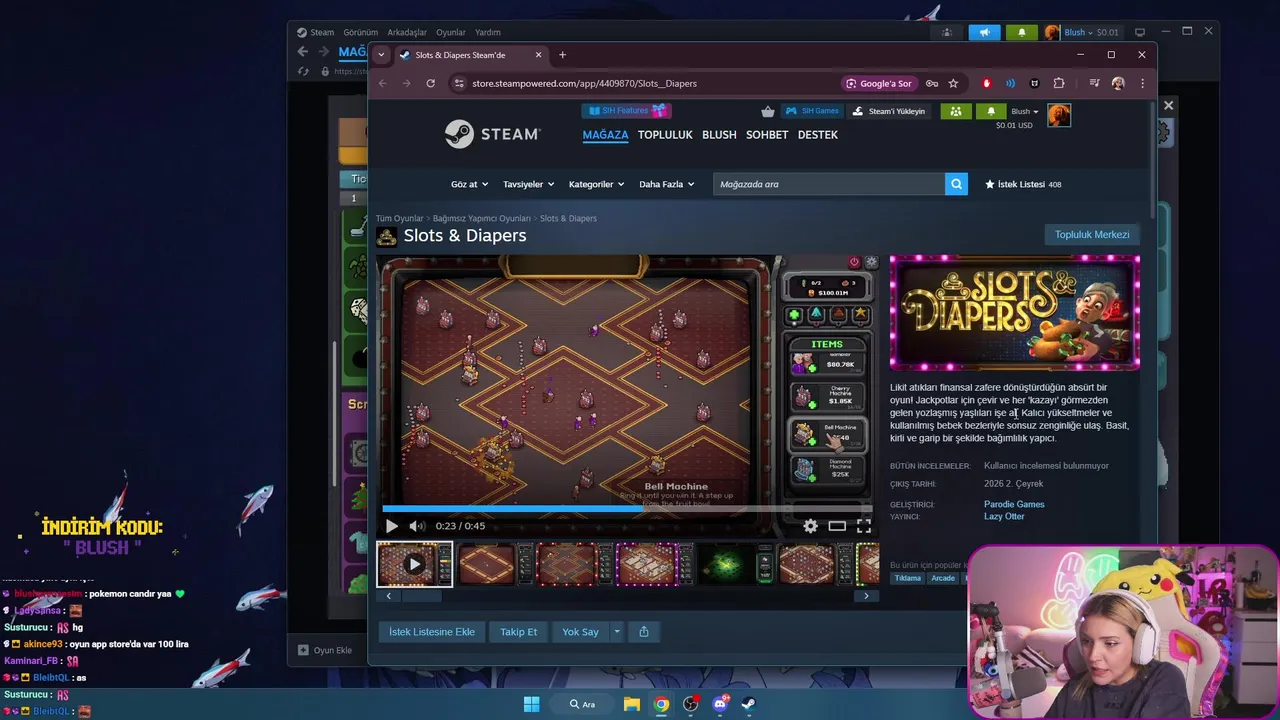Focus the Mağazada ara search field

pyautogui.click(x=829, y=184)
